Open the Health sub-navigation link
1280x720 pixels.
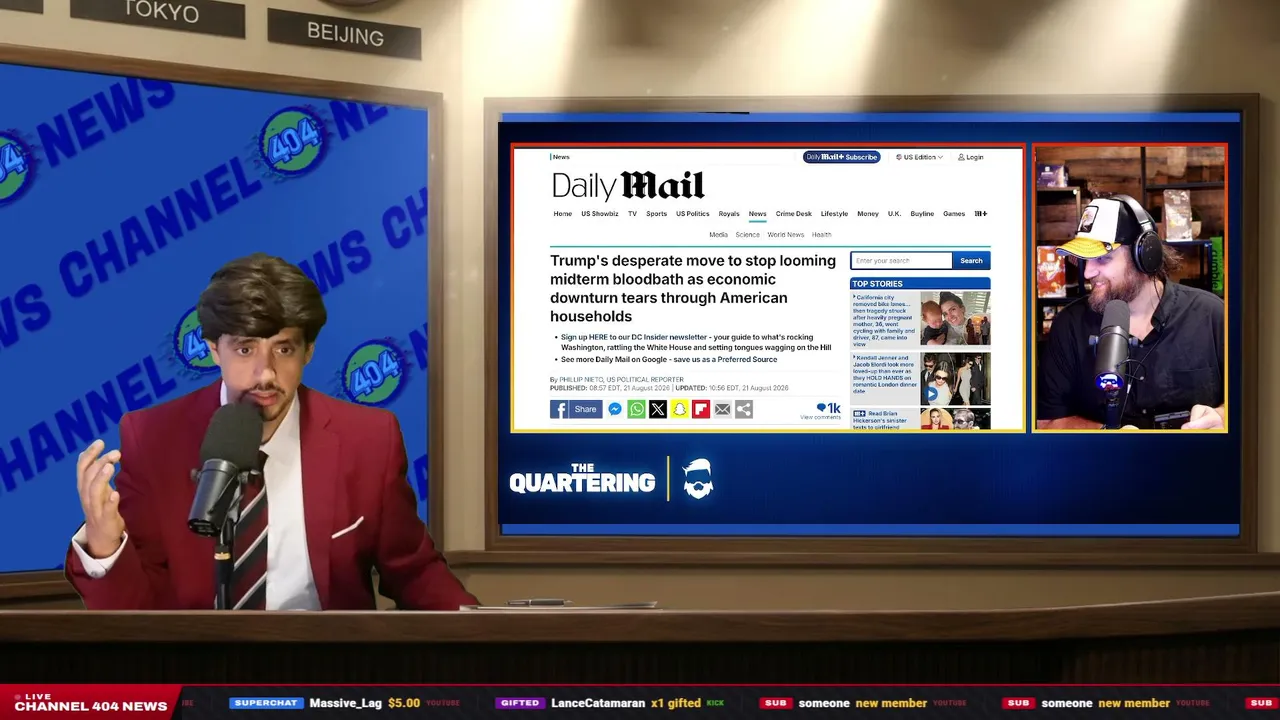822,235
